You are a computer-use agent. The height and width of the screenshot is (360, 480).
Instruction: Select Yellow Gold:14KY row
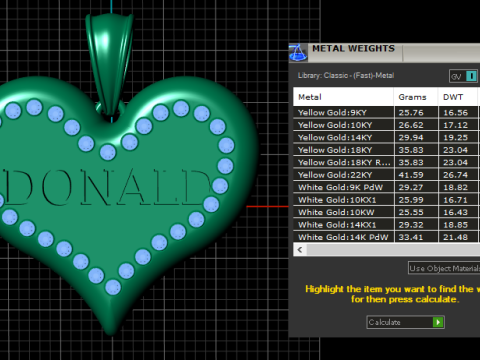tap(387, 137)
